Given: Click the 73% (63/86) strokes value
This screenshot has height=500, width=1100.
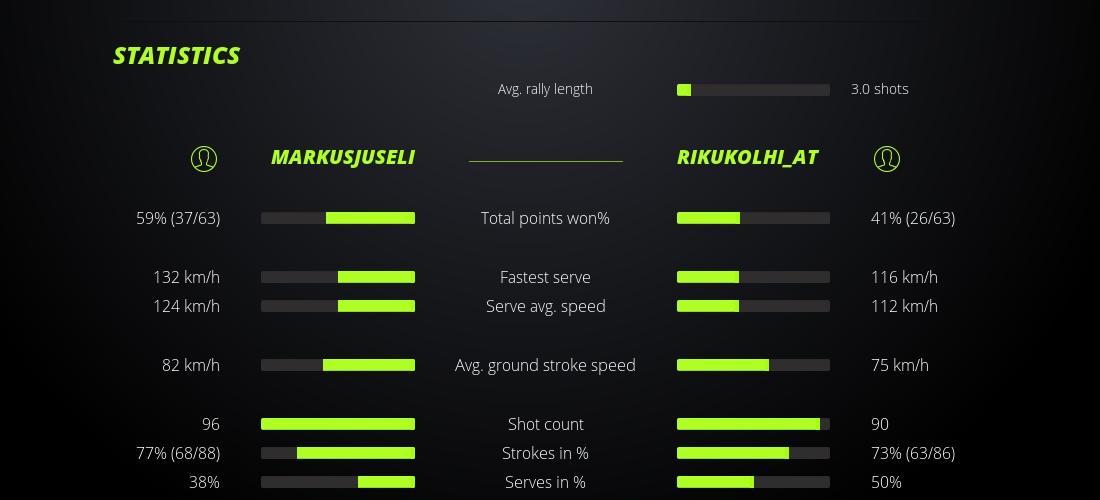Looking at the screenshot, I should (x=913, y=453).
